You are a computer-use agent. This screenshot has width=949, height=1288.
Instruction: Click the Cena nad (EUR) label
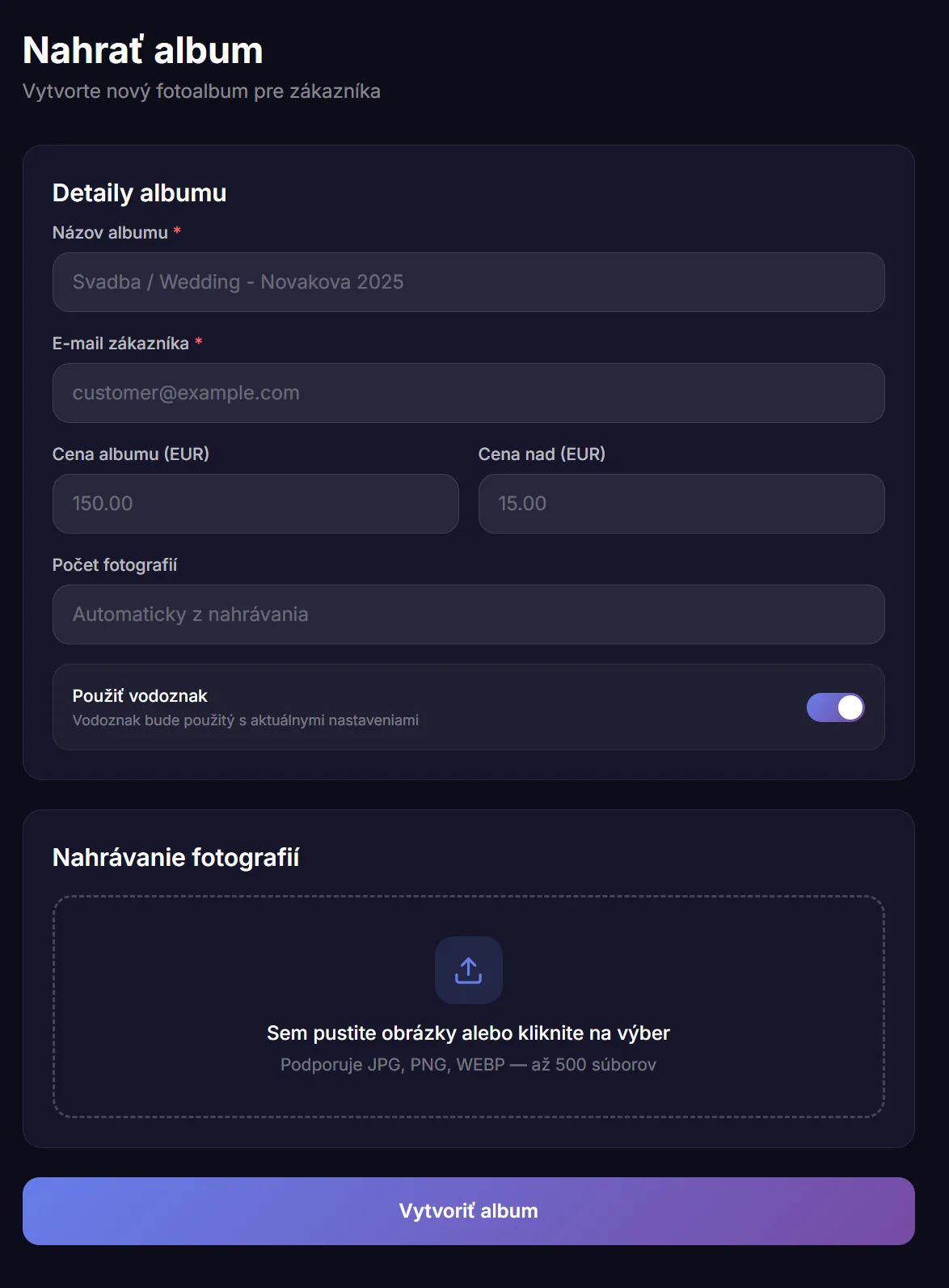542,454
